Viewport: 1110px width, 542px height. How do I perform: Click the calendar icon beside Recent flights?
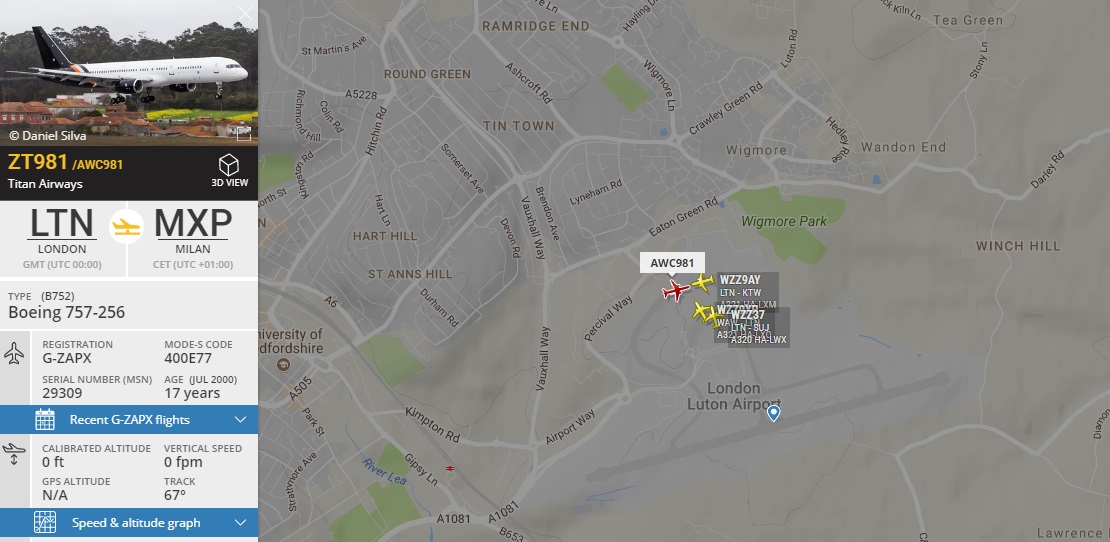tap(45, 420)
